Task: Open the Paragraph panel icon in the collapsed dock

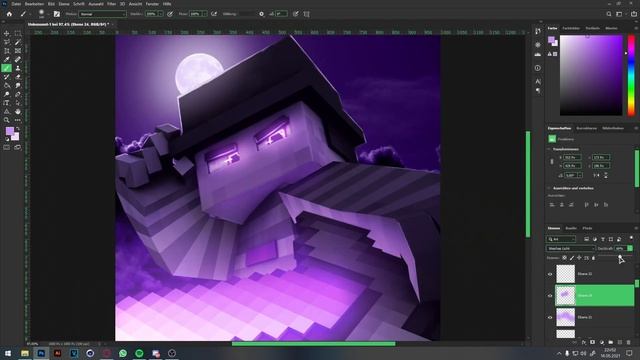Action: point(538,91)
